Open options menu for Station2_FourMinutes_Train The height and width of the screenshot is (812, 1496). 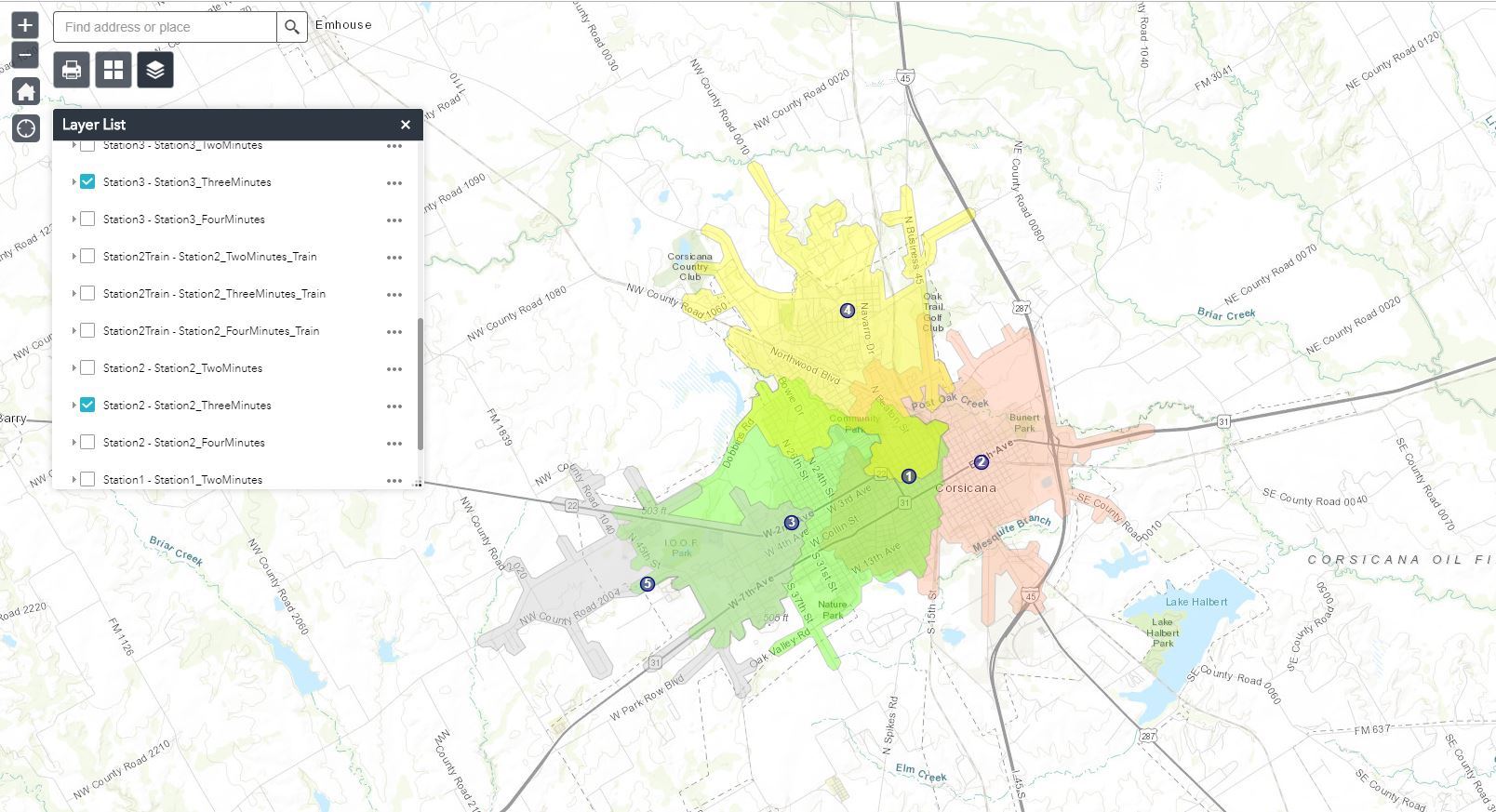[394, 332]
